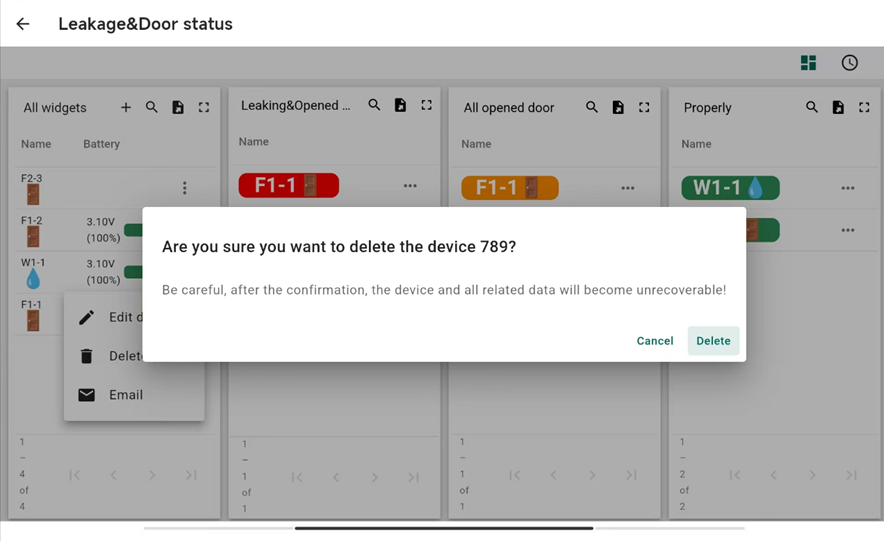
Task: Open vertical dots menu for F2-3
Action: tap(184, 188)
